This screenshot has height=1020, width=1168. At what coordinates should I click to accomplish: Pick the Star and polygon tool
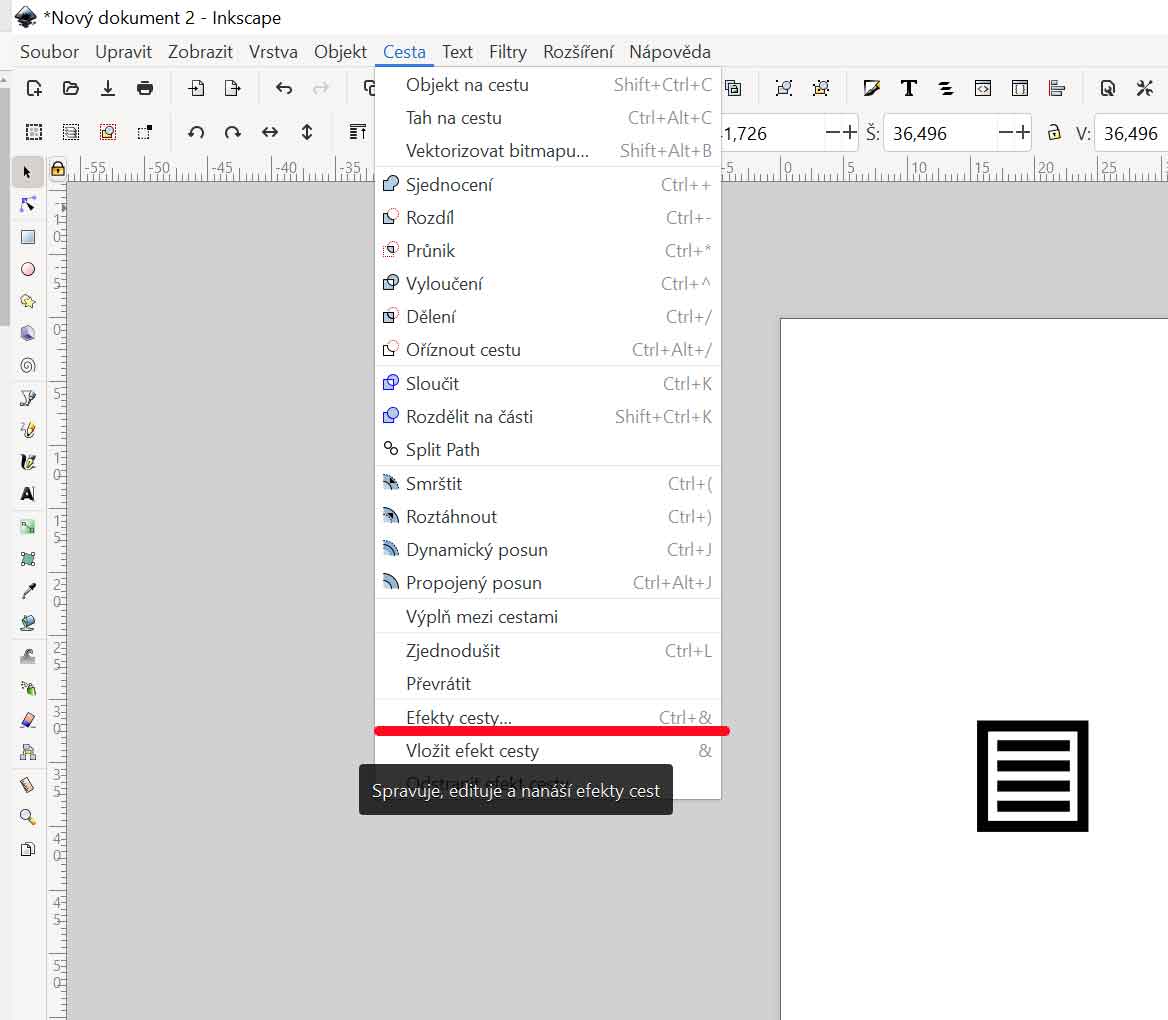coord(28,301)
